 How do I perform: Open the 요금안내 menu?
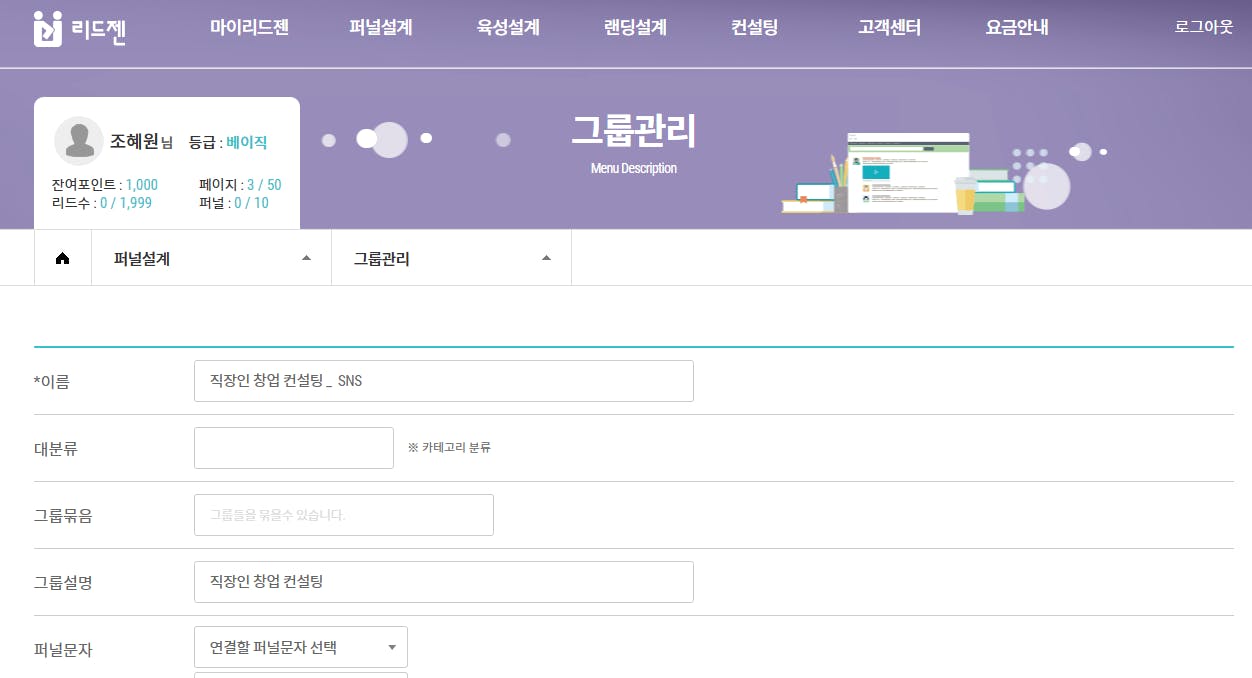coord(1017,28)
